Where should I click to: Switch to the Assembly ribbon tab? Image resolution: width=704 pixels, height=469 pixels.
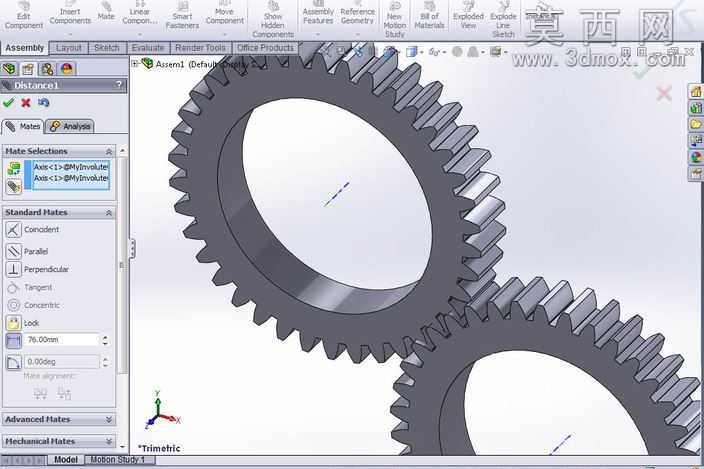coord(24,48)
